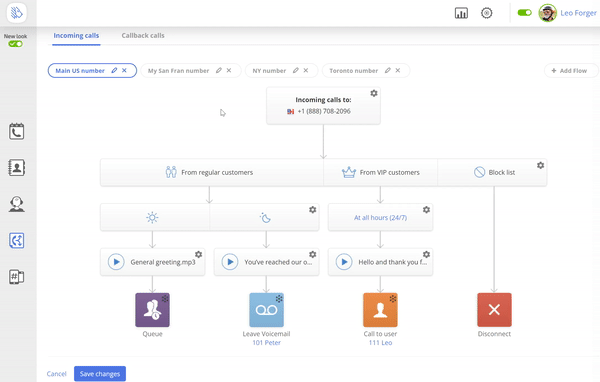Open the 101 Peter voicemail link
This screenshot has width=600, height=382.
[266, 343]
